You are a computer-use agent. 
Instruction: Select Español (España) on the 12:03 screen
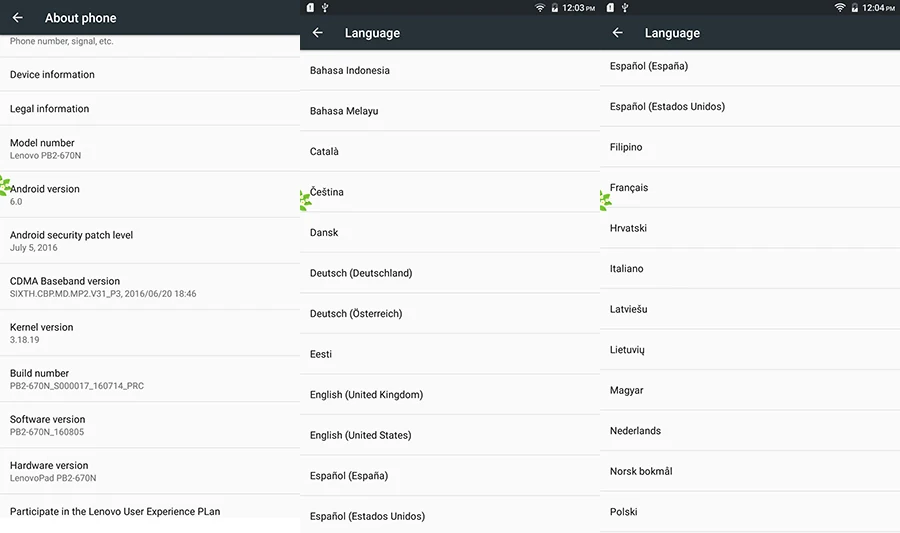pos(450,476)
